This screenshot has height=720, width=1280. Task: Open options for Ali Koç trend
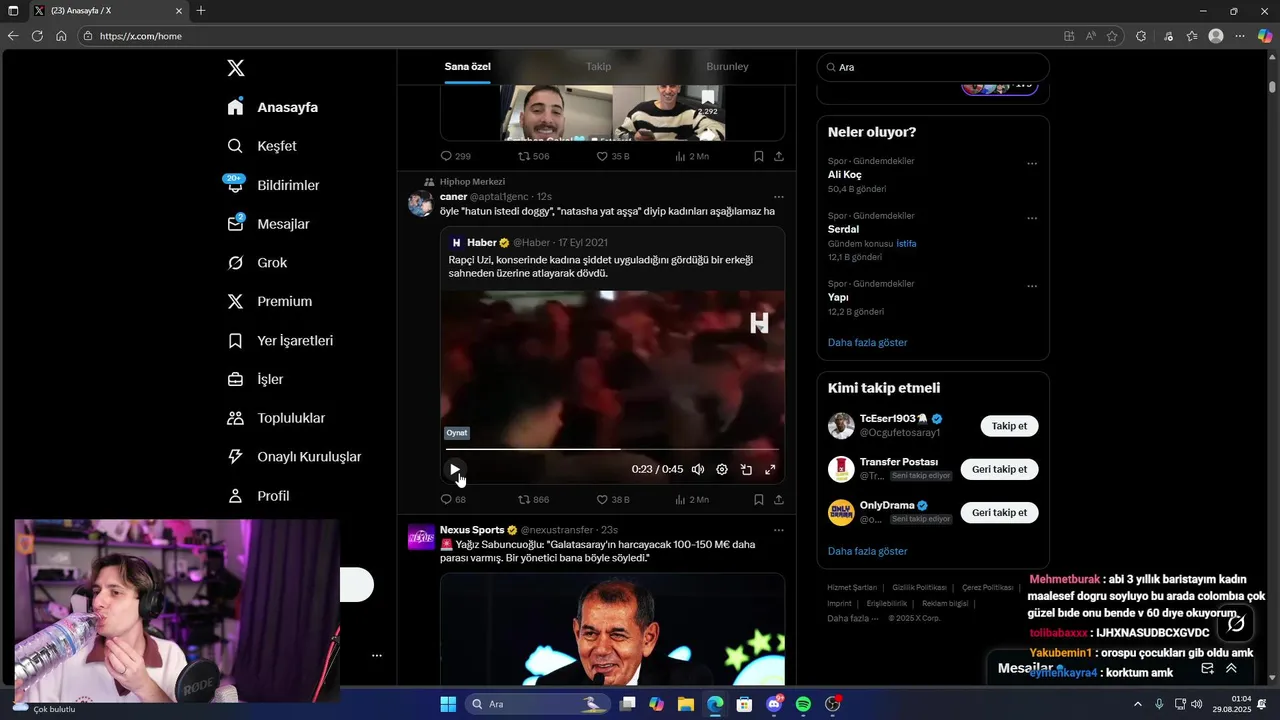pos(1032,163)
